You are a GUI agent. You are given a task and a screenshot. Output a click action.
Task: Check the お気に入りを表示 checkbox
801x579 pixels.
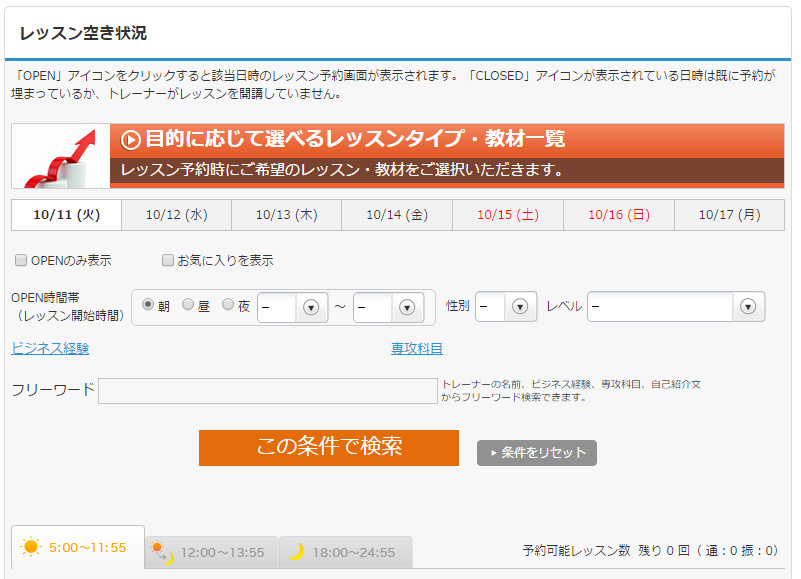click(168, 261)
